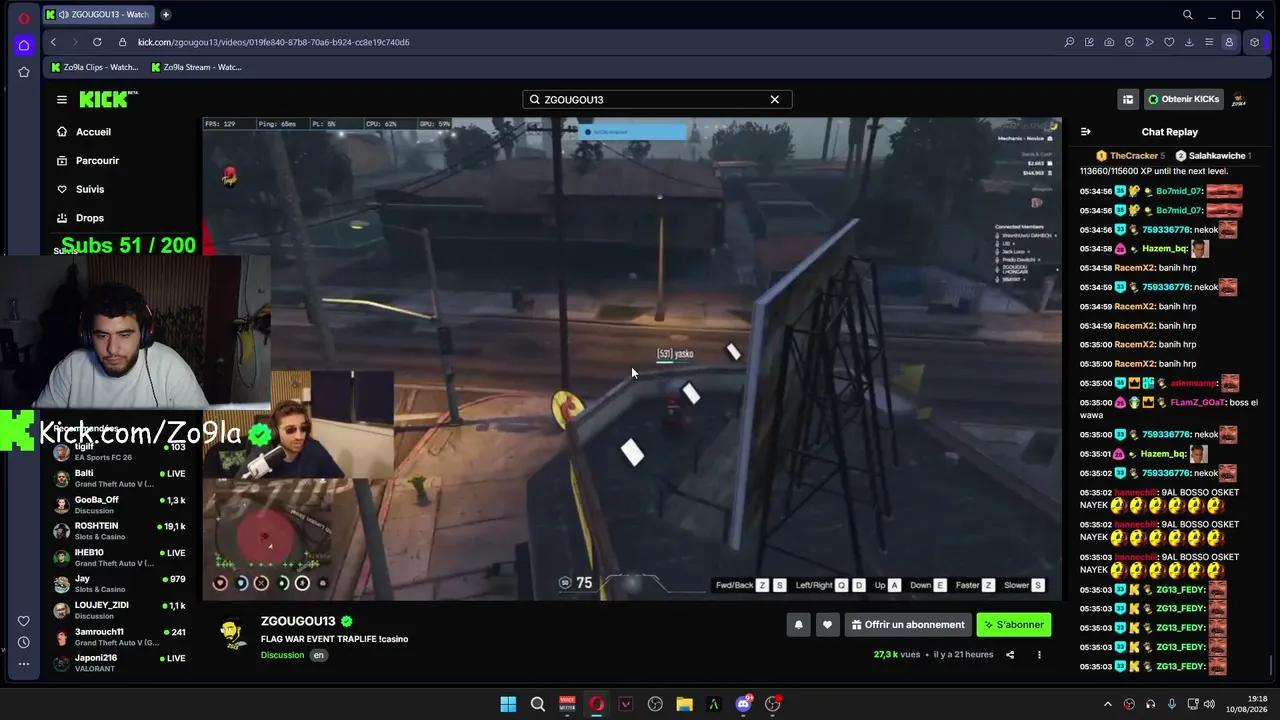Click the Obtenir KICKs button
This screenshot has width=1280, height=720.
point(1183,99)
